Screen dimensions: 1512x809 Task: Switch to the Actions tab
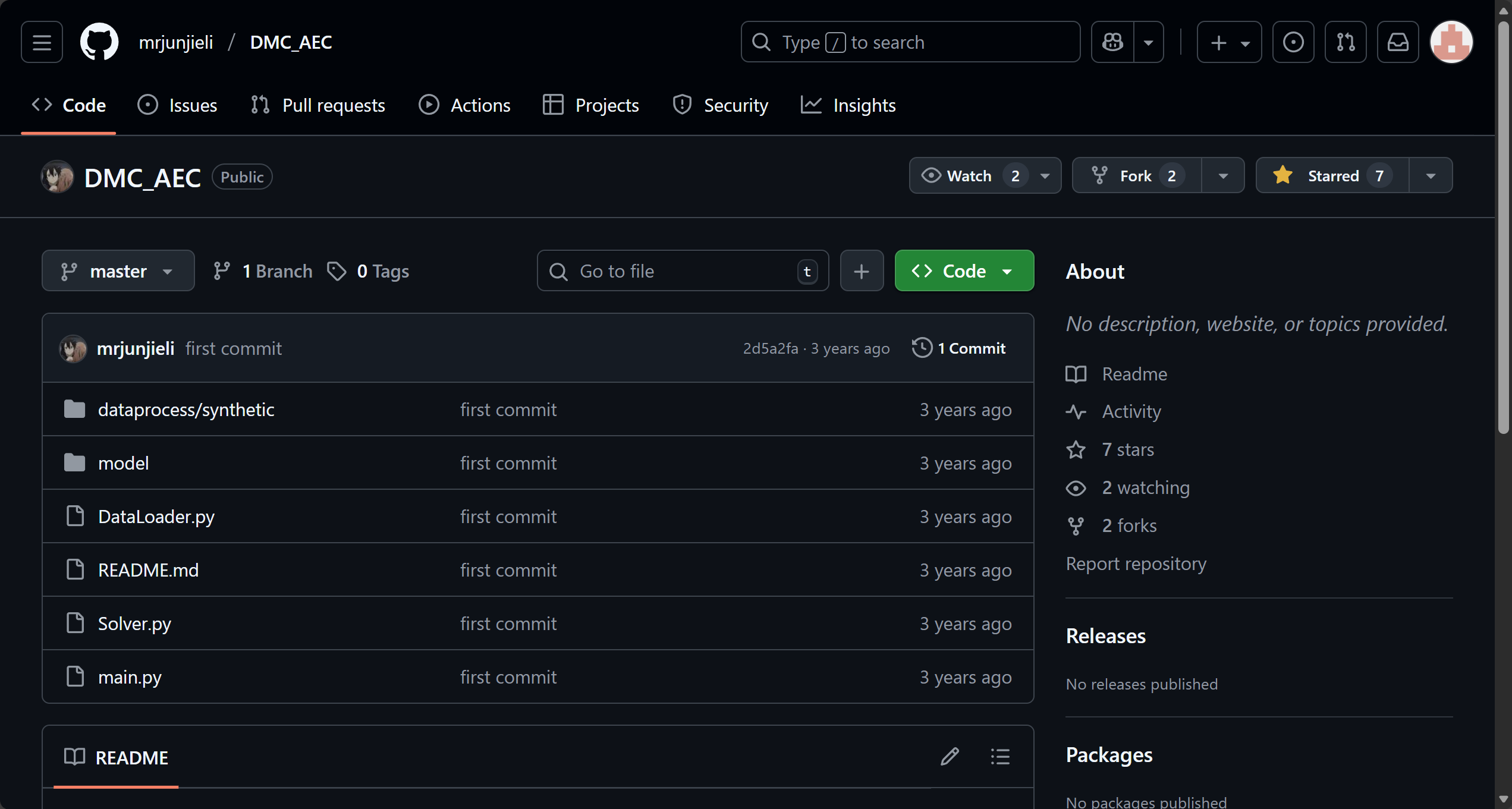[464, 105]
